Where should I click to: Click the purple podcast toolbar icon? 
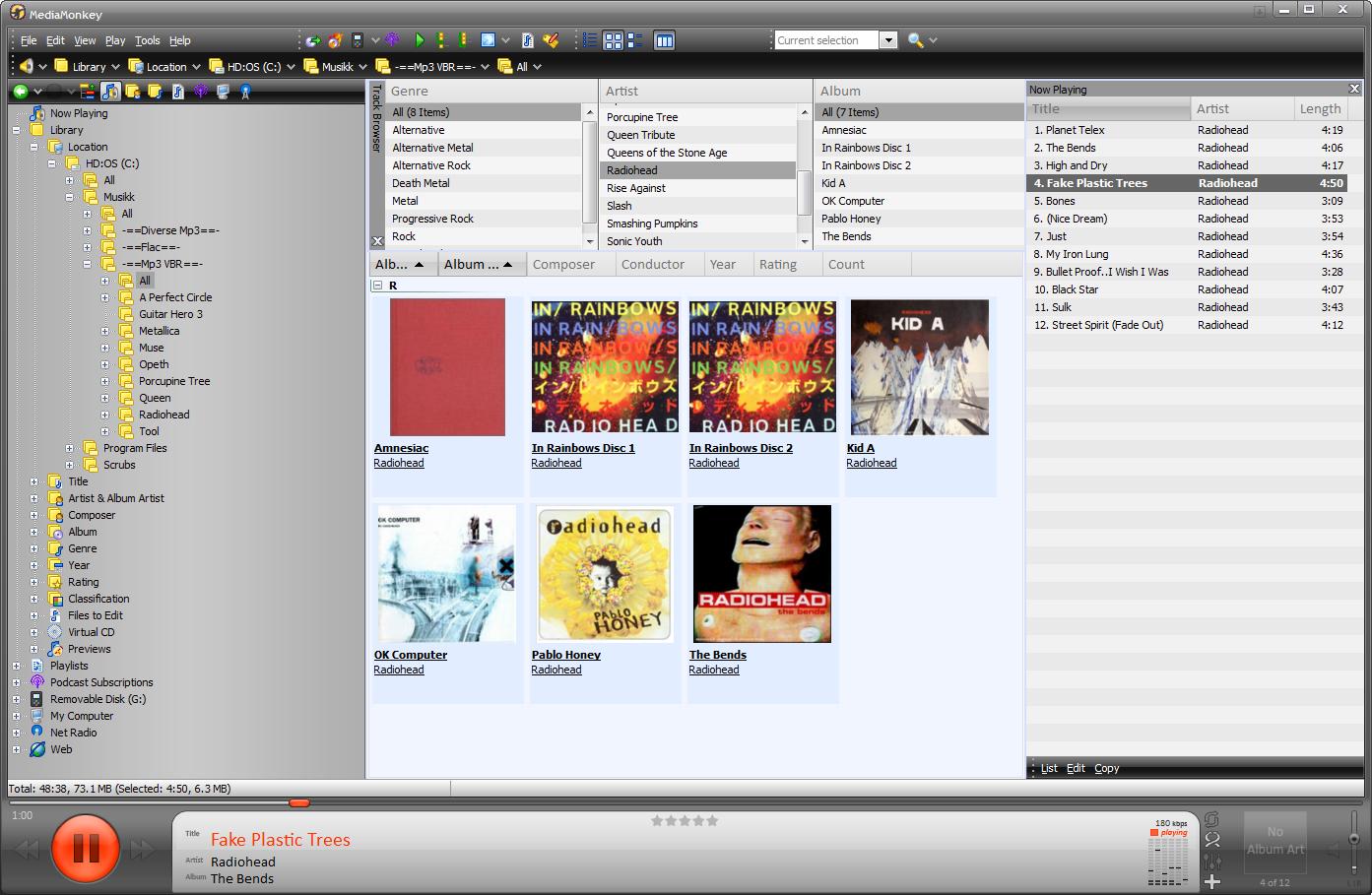pos(392,40)
